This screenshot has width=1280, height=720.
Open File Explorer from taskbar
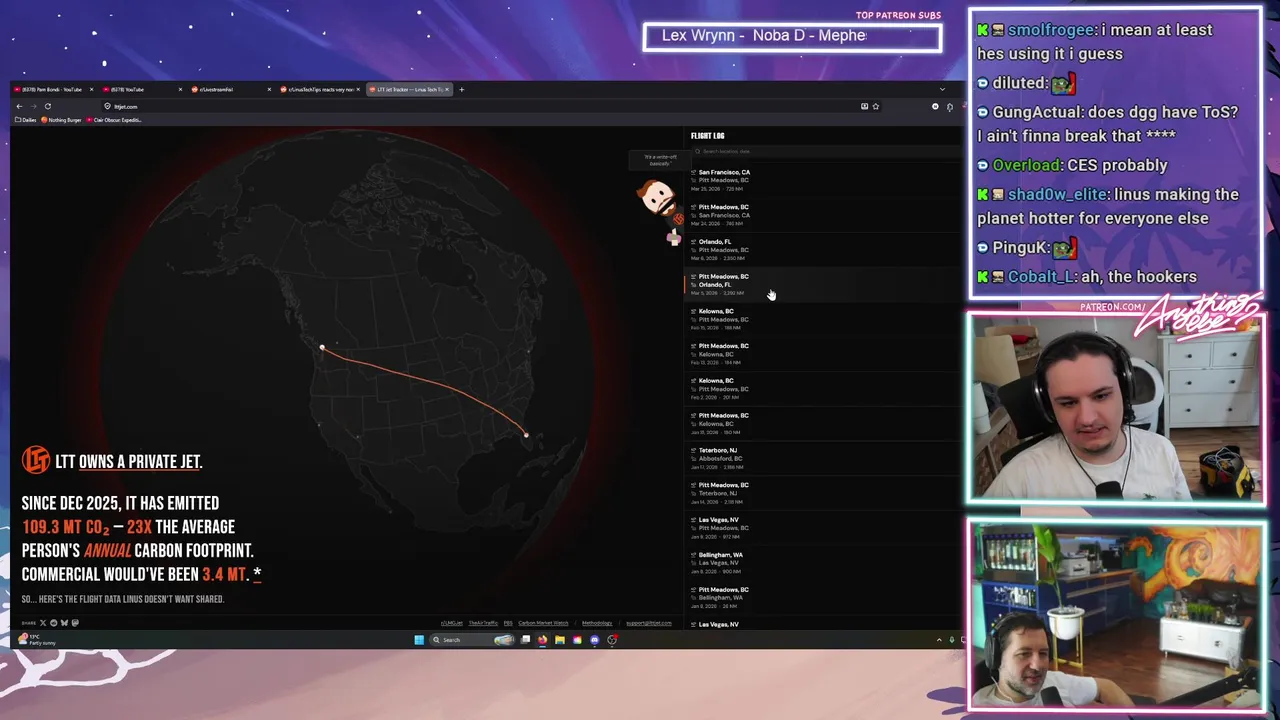click(560, 640)
